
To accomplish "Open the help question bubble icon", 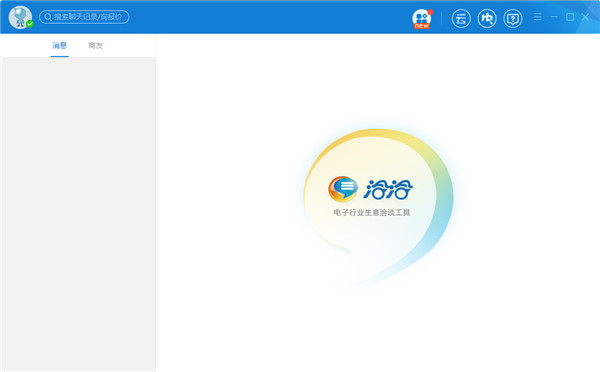I will (513, 18).
